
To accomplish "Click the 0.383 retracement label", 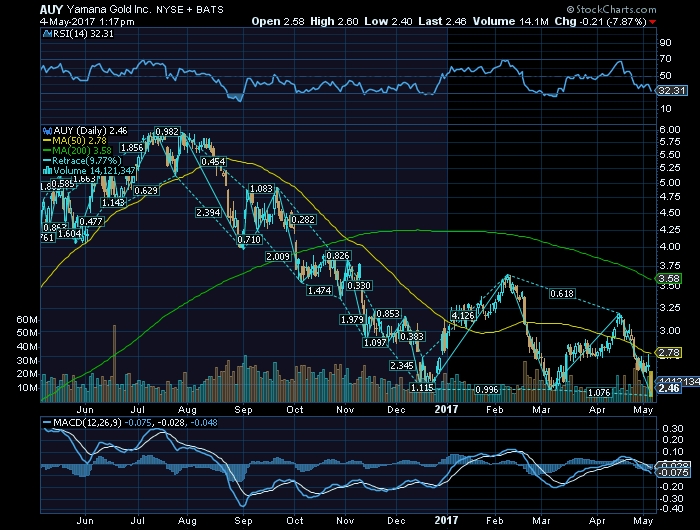I will (412, 337).
